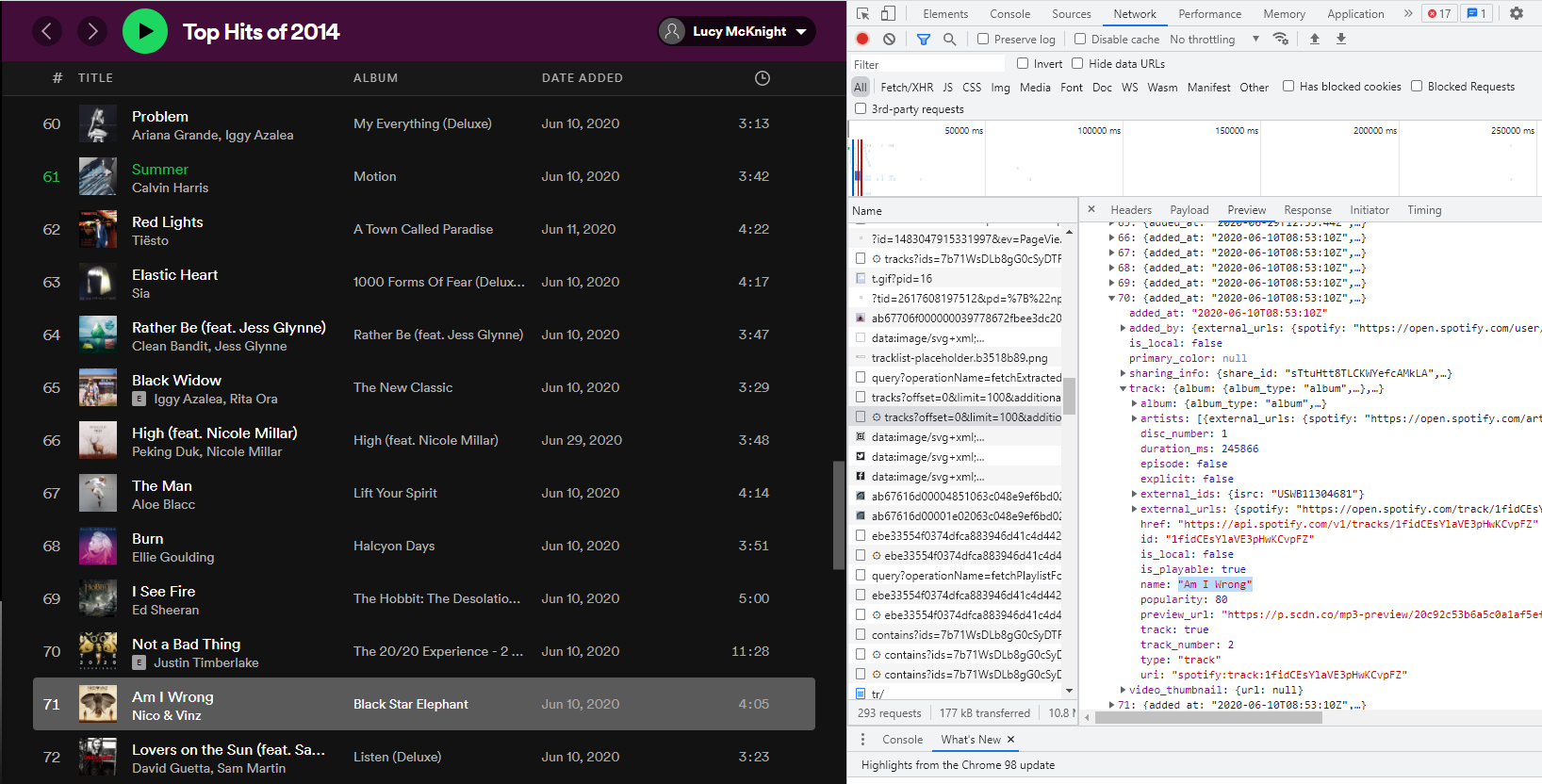Tick the Hide data URLs checkbox
Viewport: 1542px width, 784px height.
(x=1077, y=63)
